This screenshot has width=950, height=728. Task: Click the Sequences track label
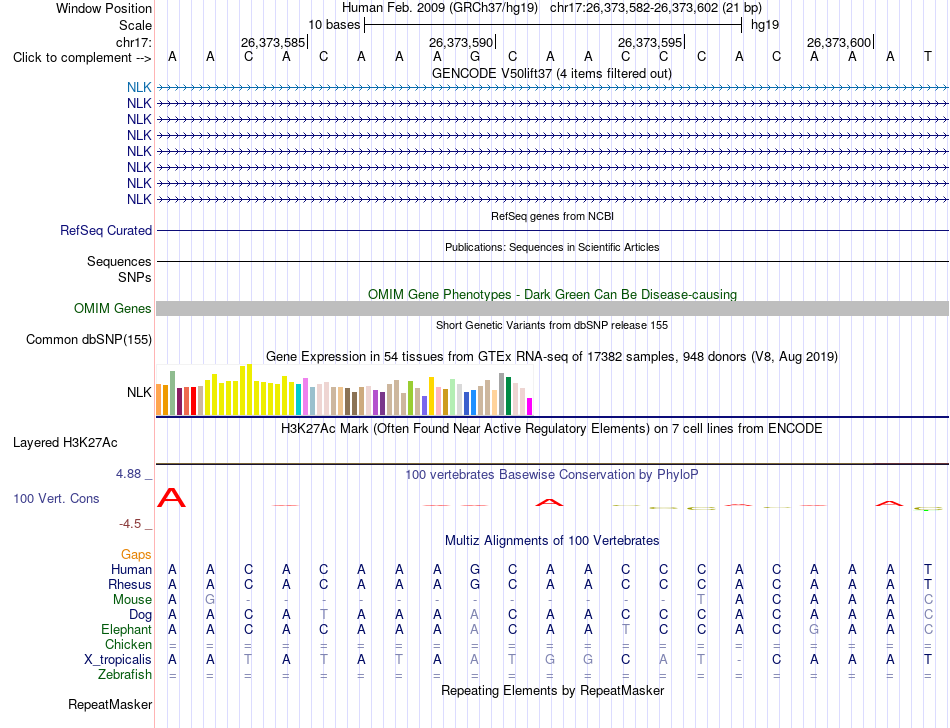[x=119, y=261]
